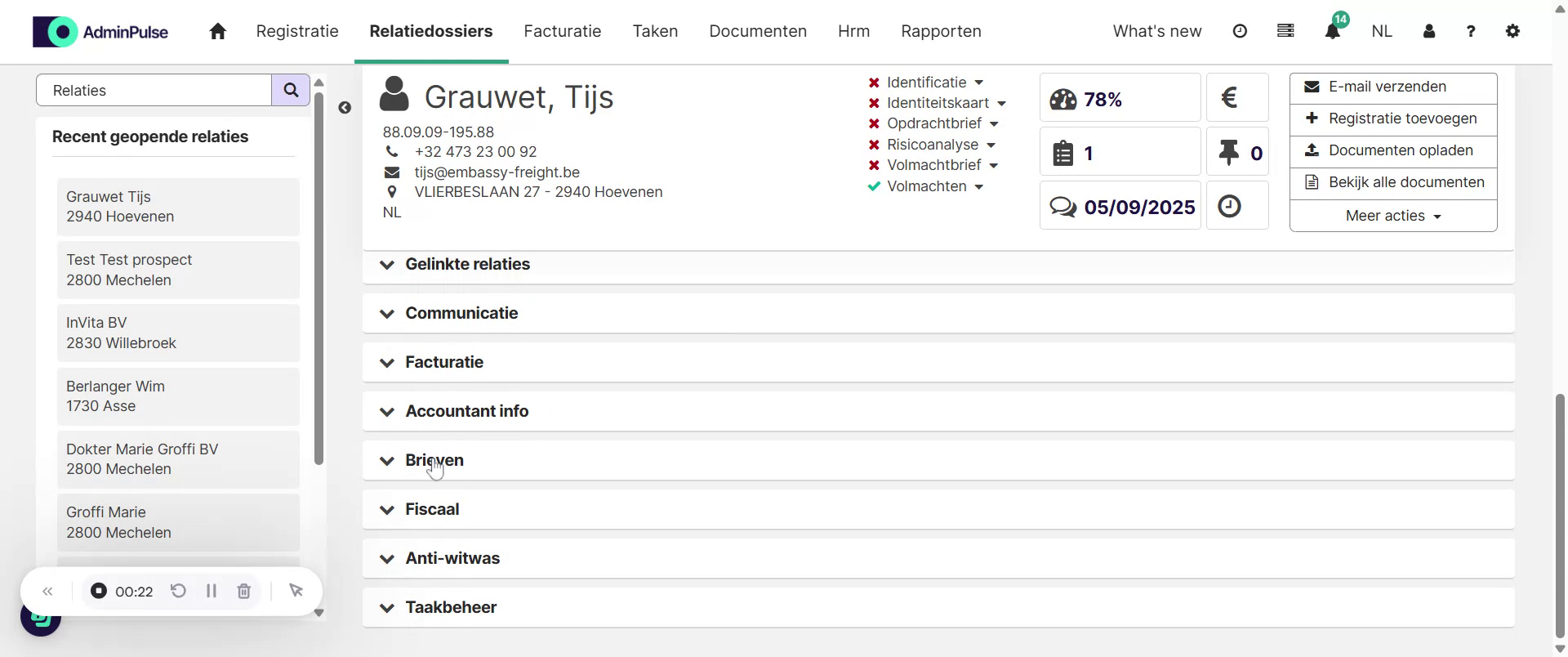Open the clipboard tile showing 1
The image size is (1568, 657).
pos(1120,151)
